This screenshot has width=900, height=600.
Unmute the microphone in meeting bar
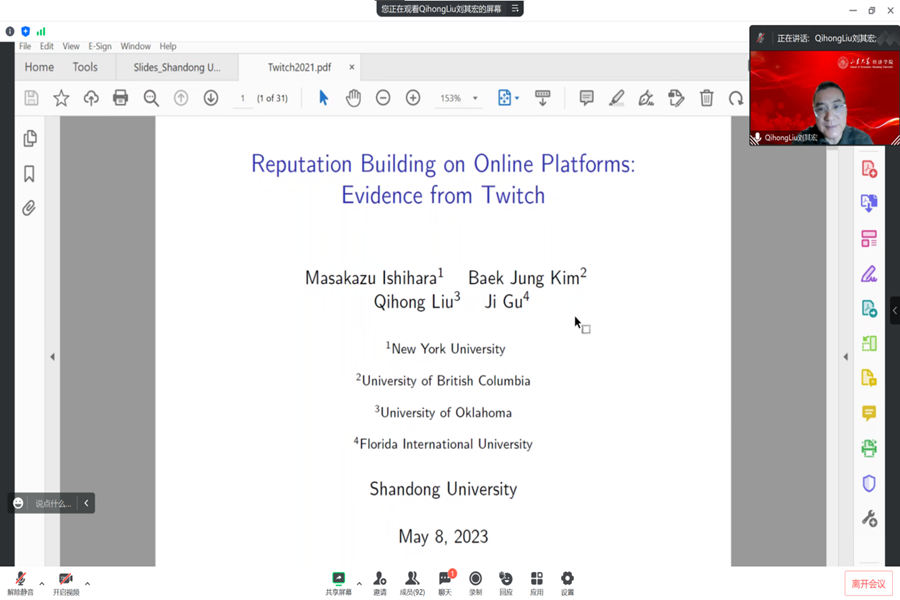pyautogui.click(x=20, y=581)
